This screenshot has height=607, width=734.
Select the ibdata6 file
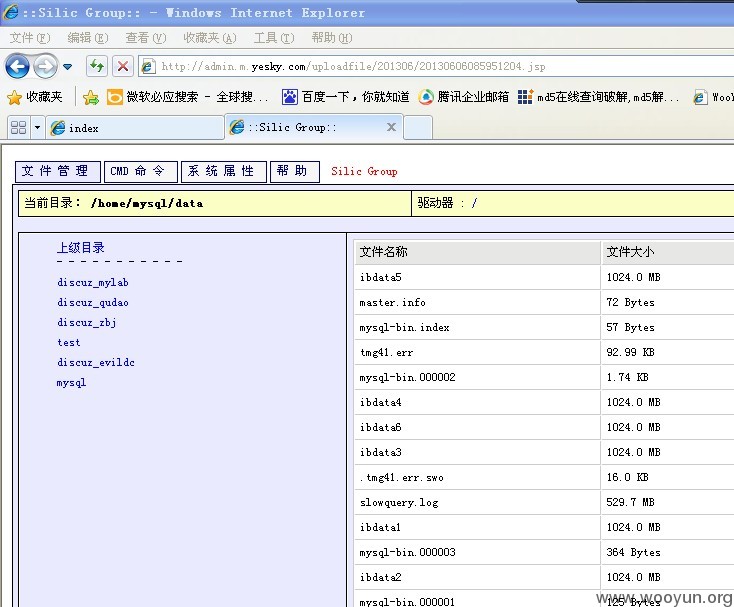click(x=380, y=427)
